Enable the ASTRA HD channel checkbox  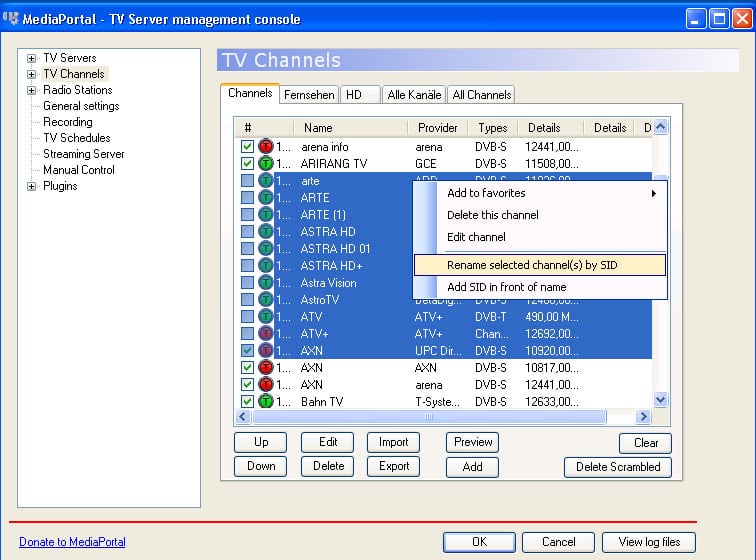tap(247, 232)
